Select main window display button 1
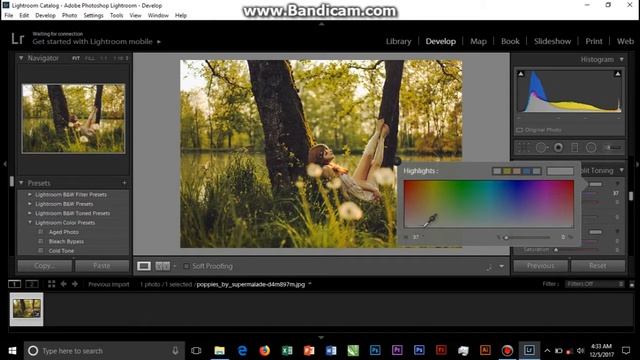 (14, 284)
